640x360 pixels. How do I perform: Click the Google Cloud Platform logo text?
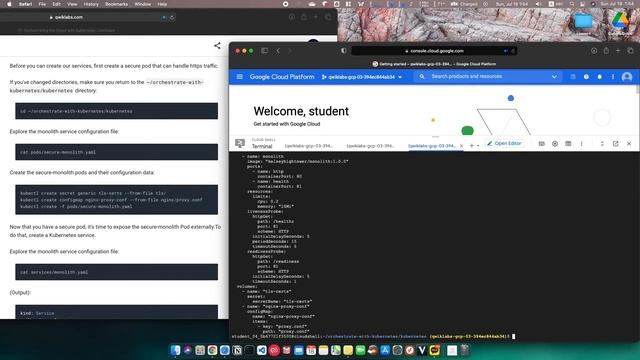[x=282, y=77]
